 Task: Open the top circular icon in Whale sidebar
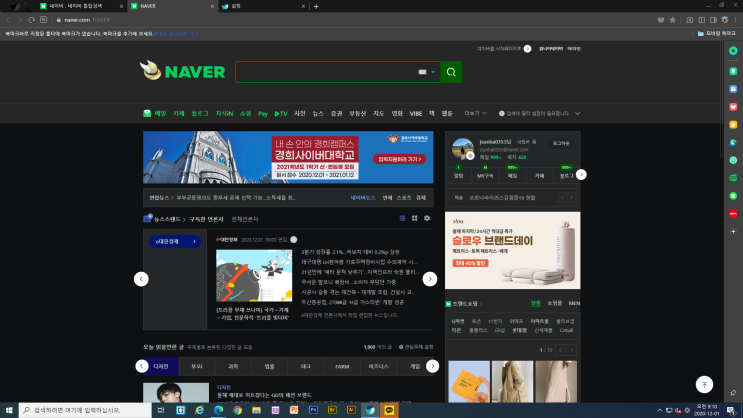[733, 51]
